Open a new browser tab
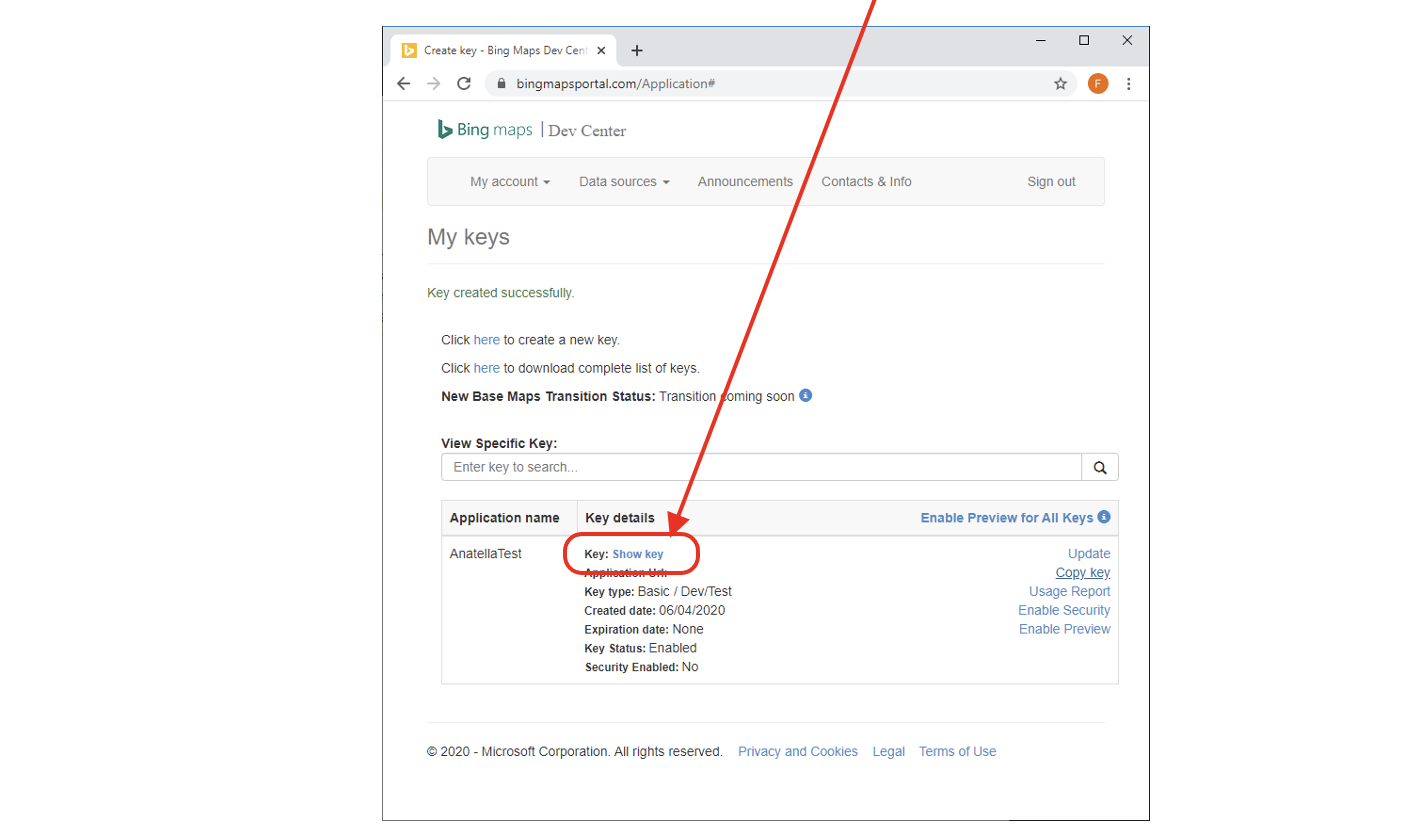The image size is (1416, 838). click(637, 51)
